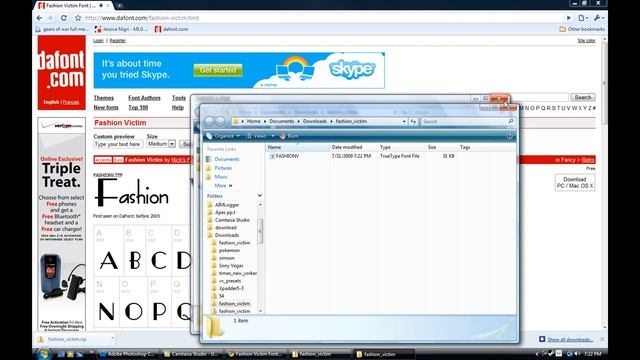Open Pictures under Favorite Links
This screenshot has height=360, width=640.
click(x=223, y=168)
